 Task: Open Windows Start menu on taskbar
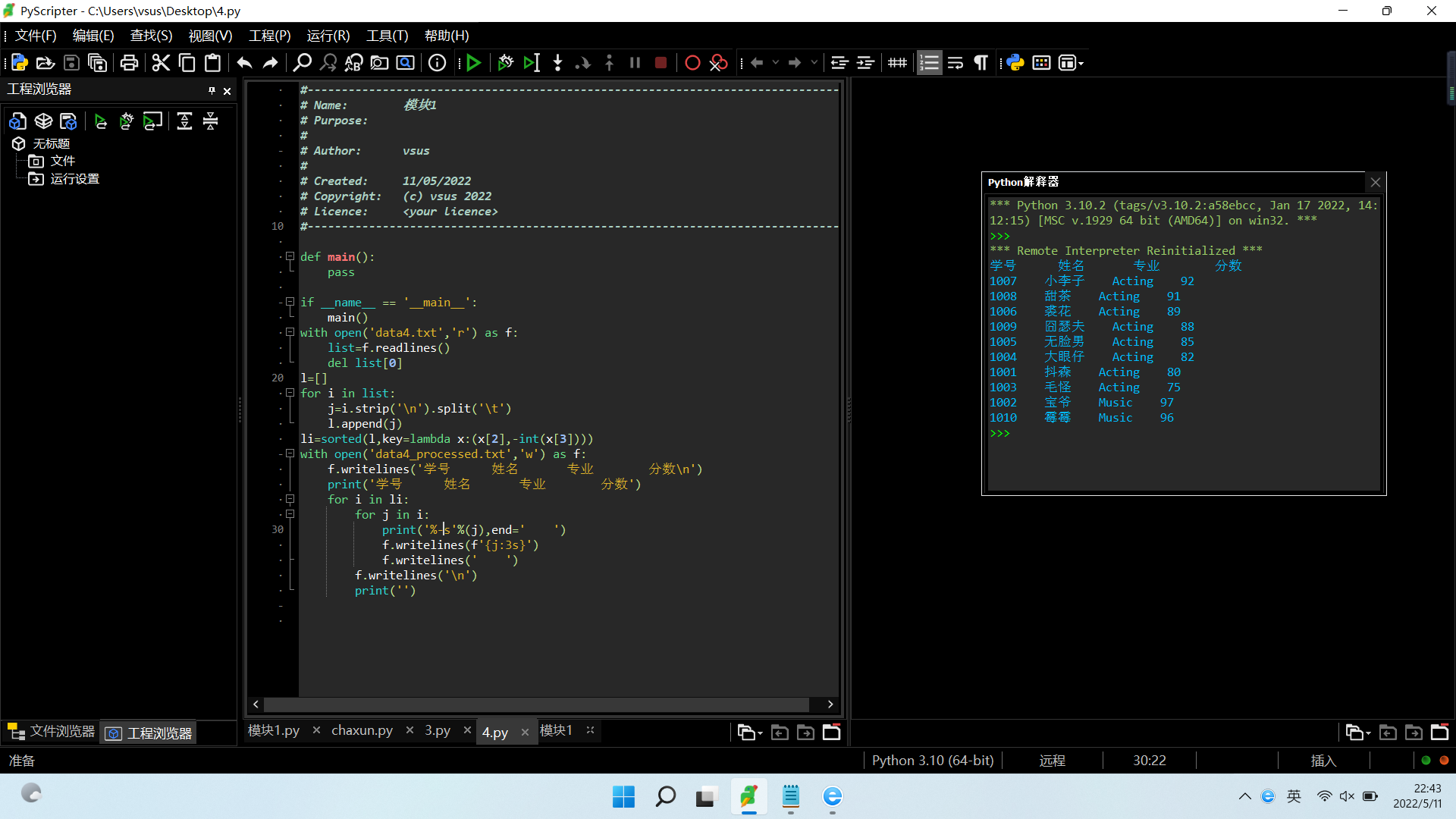click(x=623, y=796)
